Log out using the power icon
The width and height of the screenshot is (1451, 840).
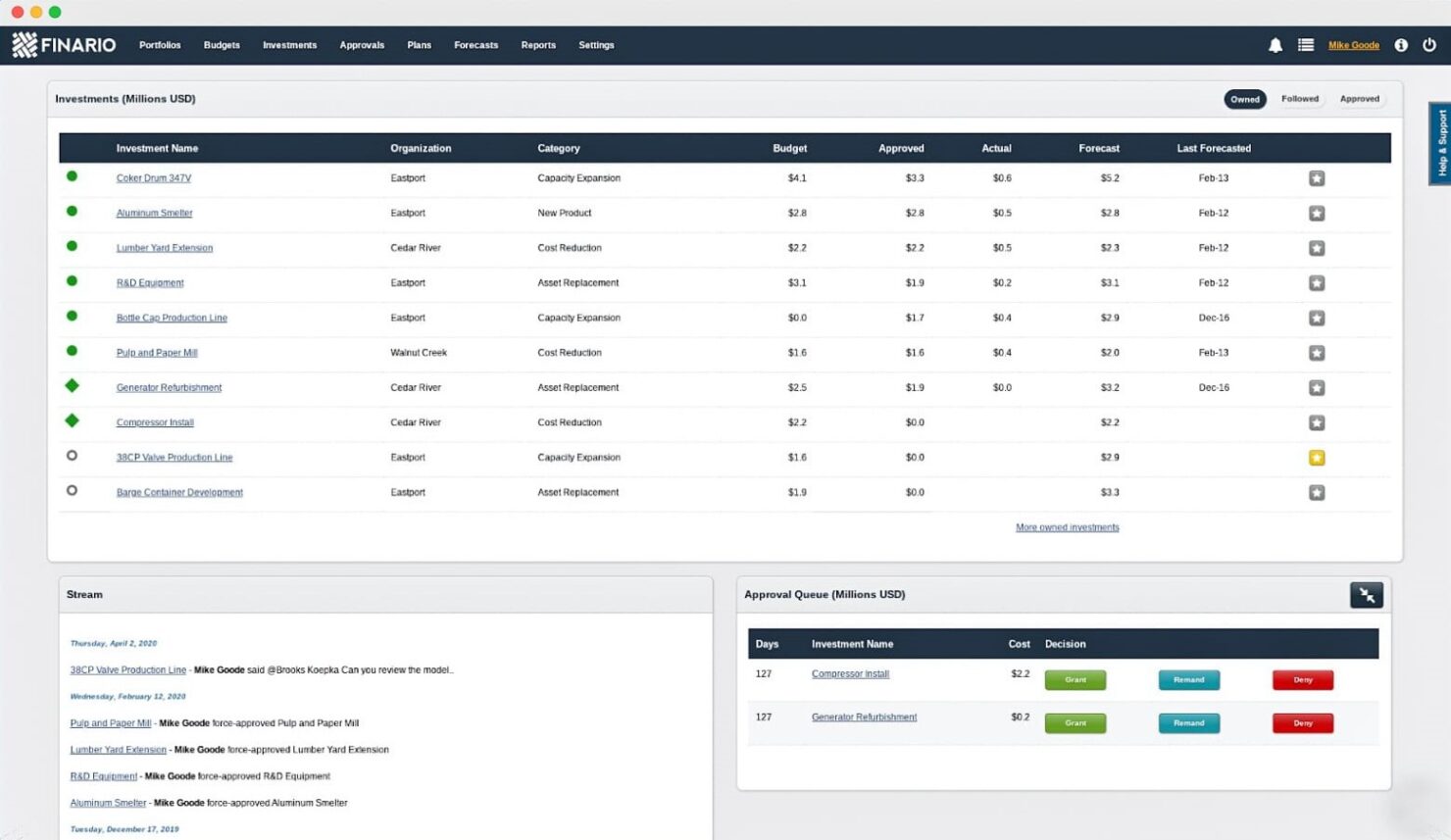(x=1429, y=44)
